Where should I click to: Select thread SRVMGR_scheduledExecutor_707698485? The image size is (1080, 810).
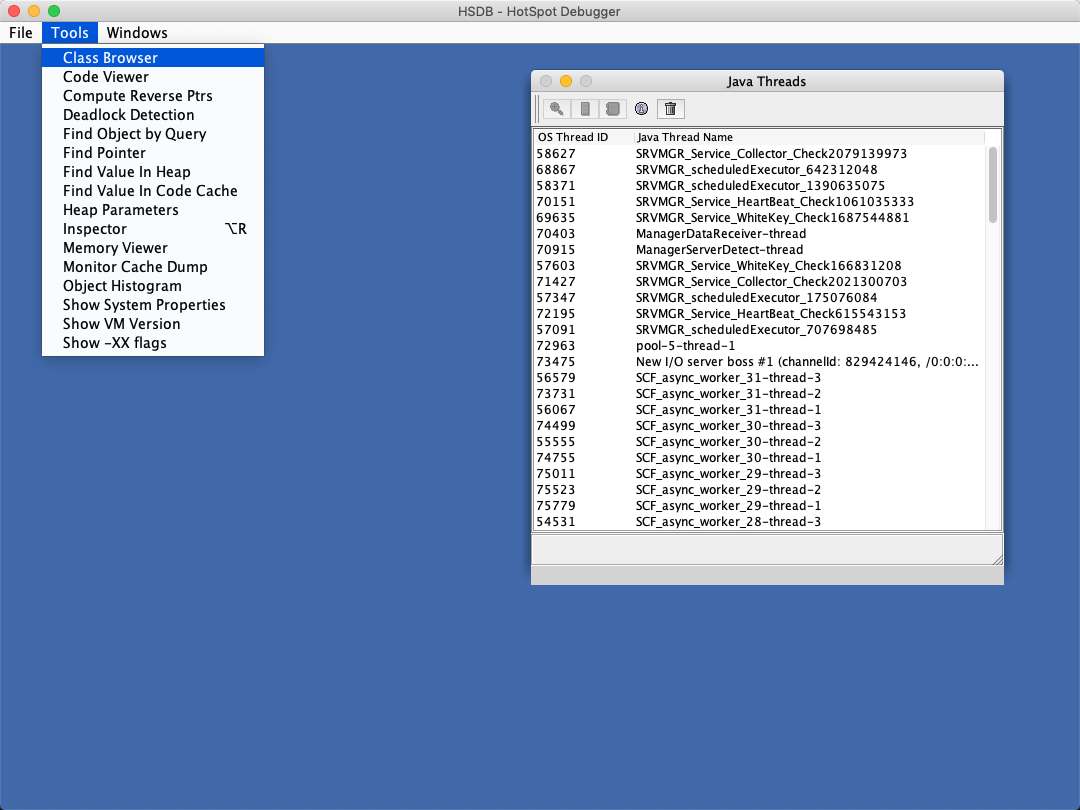coord(760,330)
